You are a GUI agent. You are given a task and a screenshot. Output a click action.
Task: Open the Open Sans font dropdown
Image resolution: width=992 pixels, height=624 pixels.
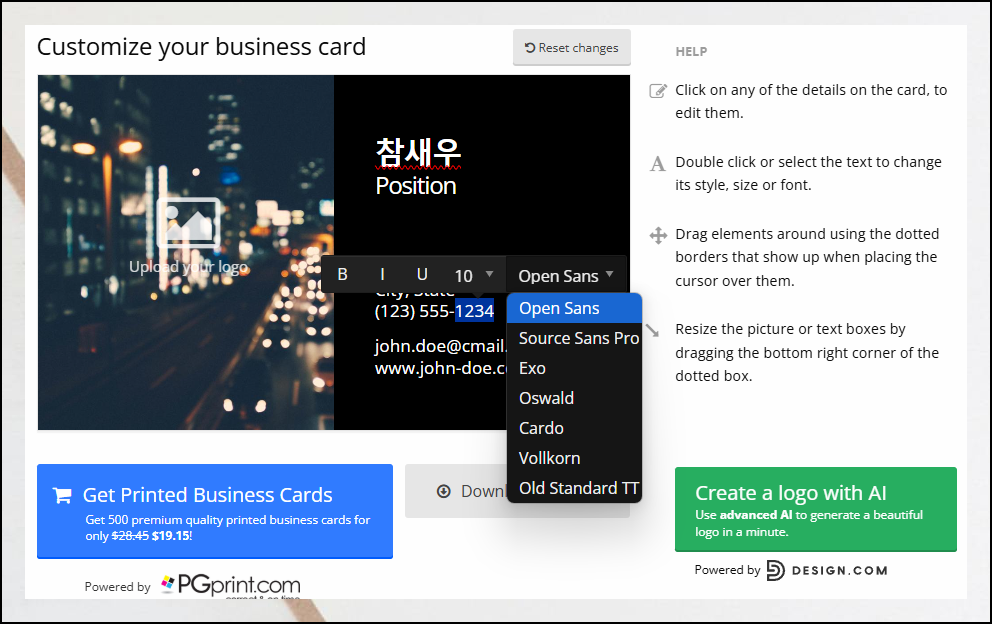566,275
